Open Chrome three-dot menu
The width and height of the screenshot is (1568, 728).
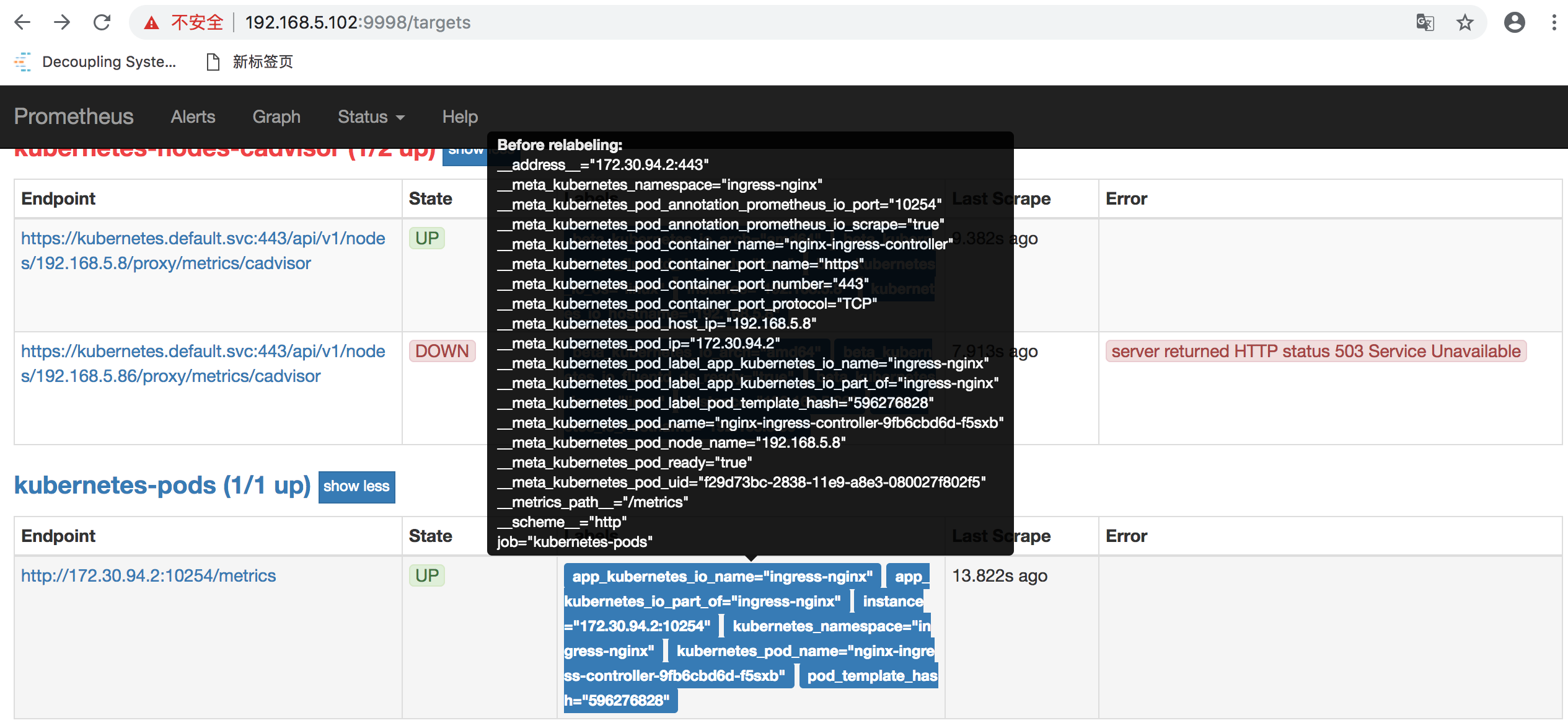1554,23
